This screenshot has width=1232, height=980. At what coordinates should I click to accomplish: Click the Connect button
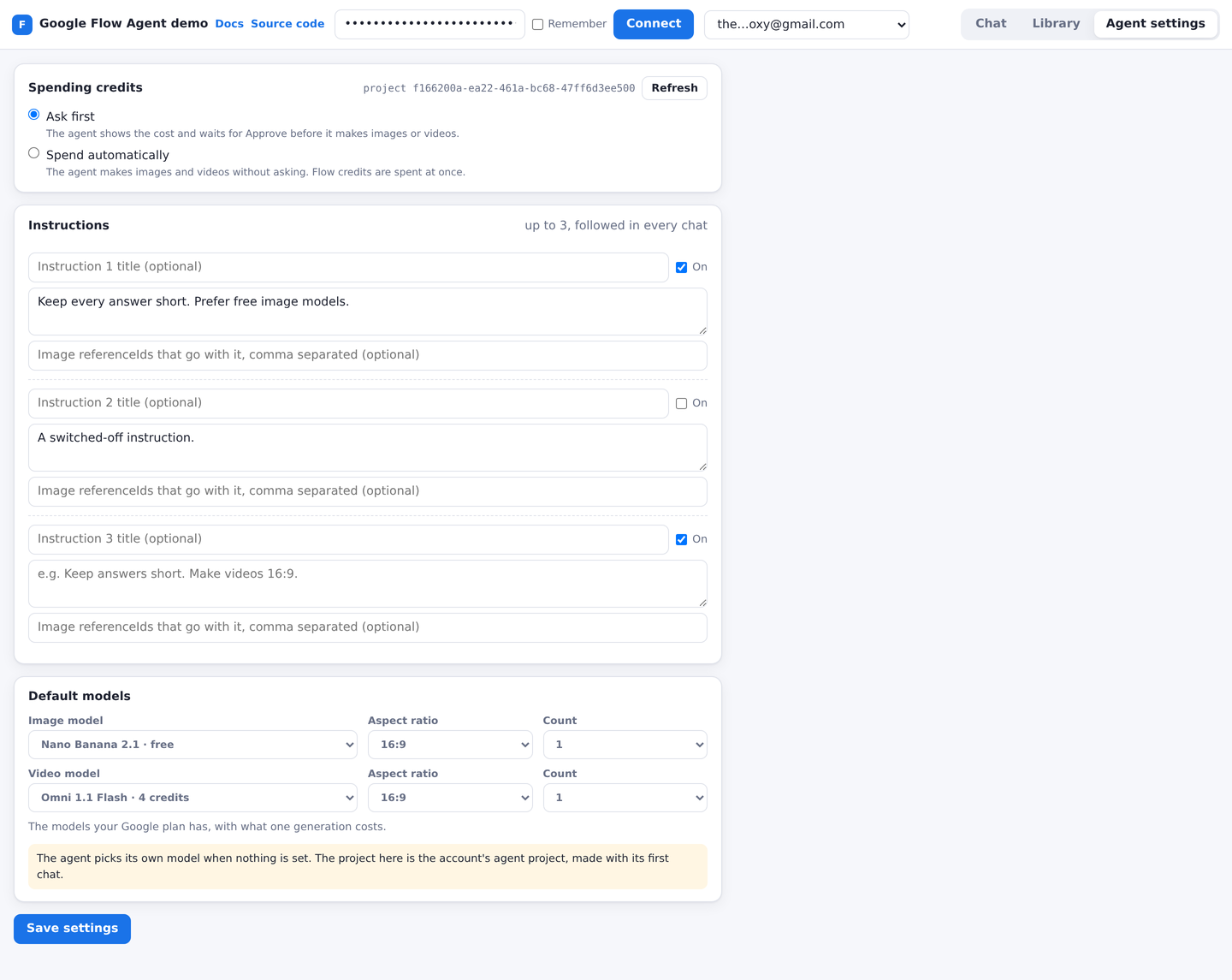pos(654,24)
